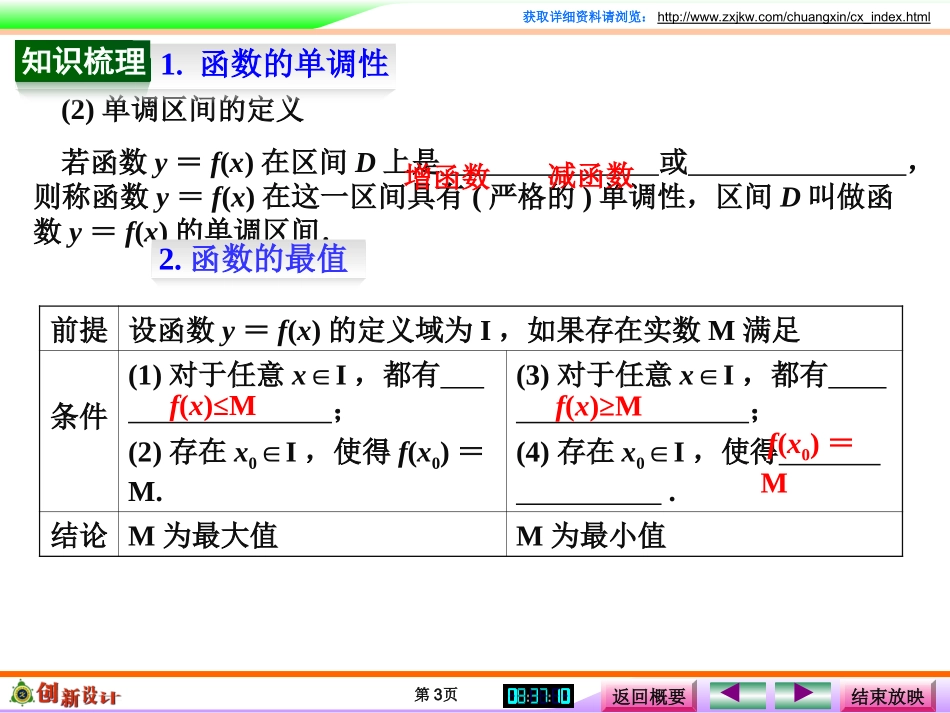Click the text 获取详细资料请浏览

[585, 17]
